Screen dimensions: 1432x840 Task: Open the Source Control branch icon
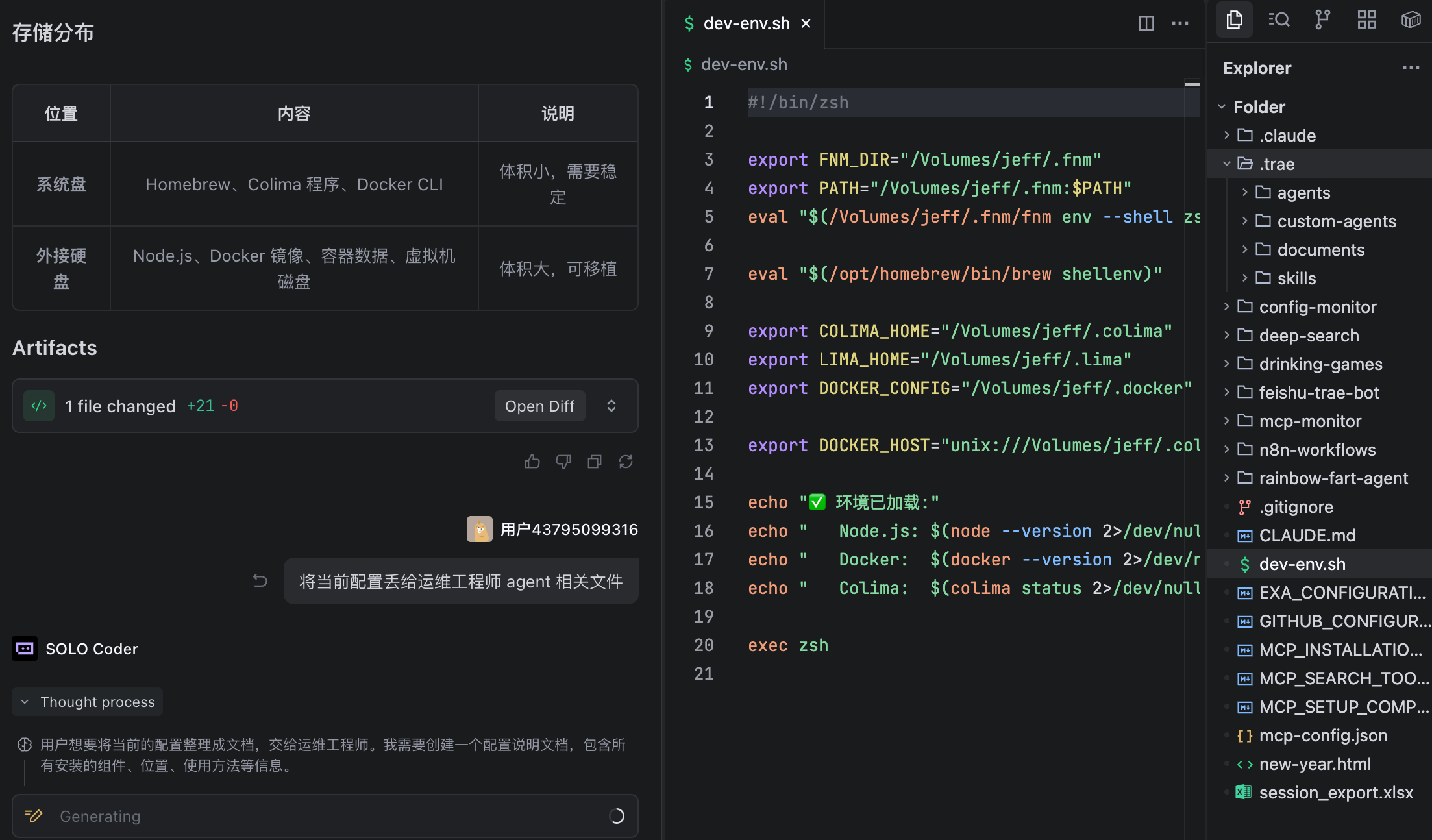[x=1322, y=19]
